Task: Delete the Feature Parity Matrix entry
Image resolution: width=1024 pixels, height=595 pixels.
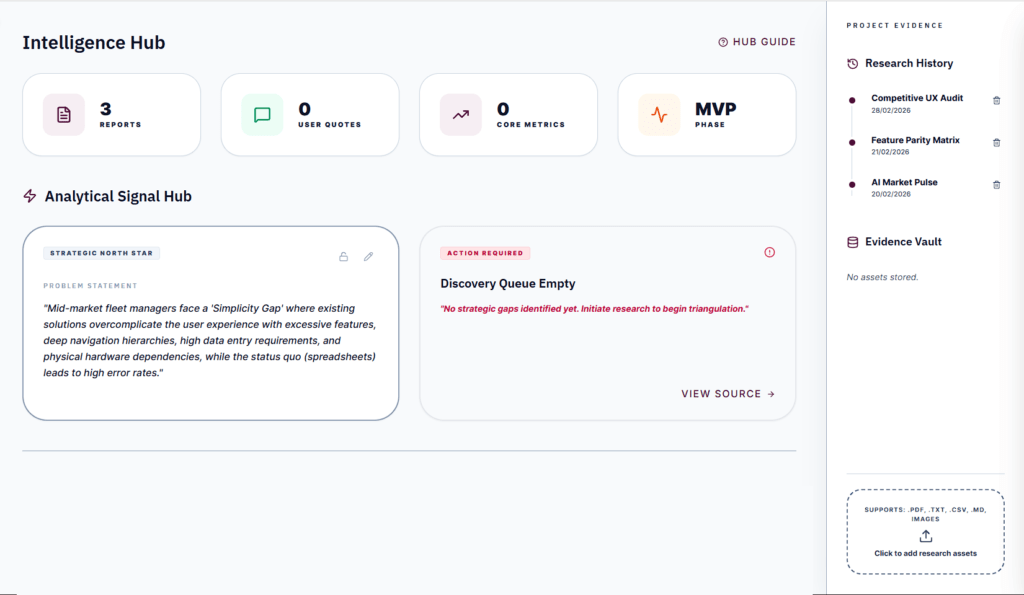Action: (996, 142)
